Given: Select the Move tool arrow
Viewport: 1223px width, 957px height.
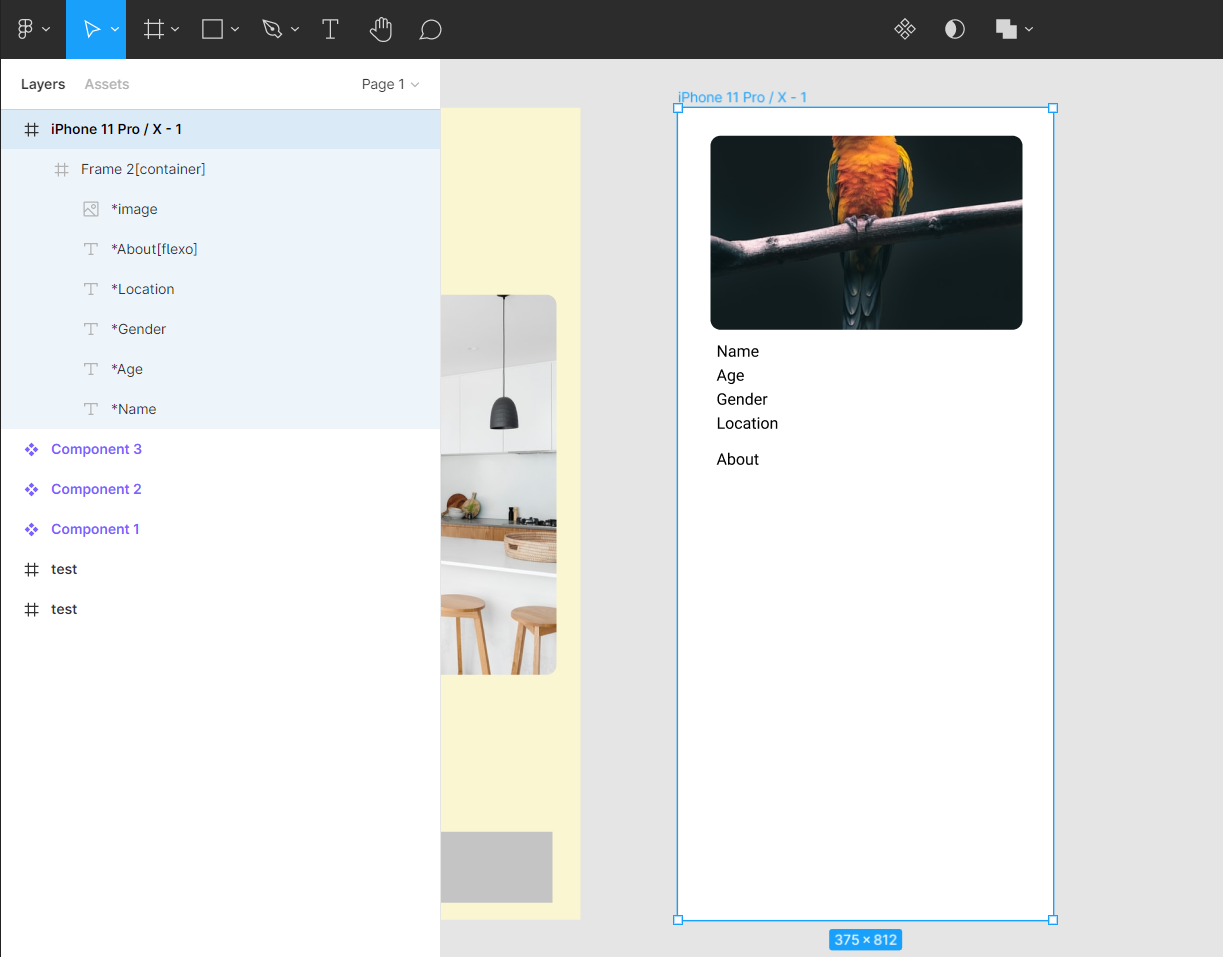Looking at the screenshot, I should click(91, 30).
